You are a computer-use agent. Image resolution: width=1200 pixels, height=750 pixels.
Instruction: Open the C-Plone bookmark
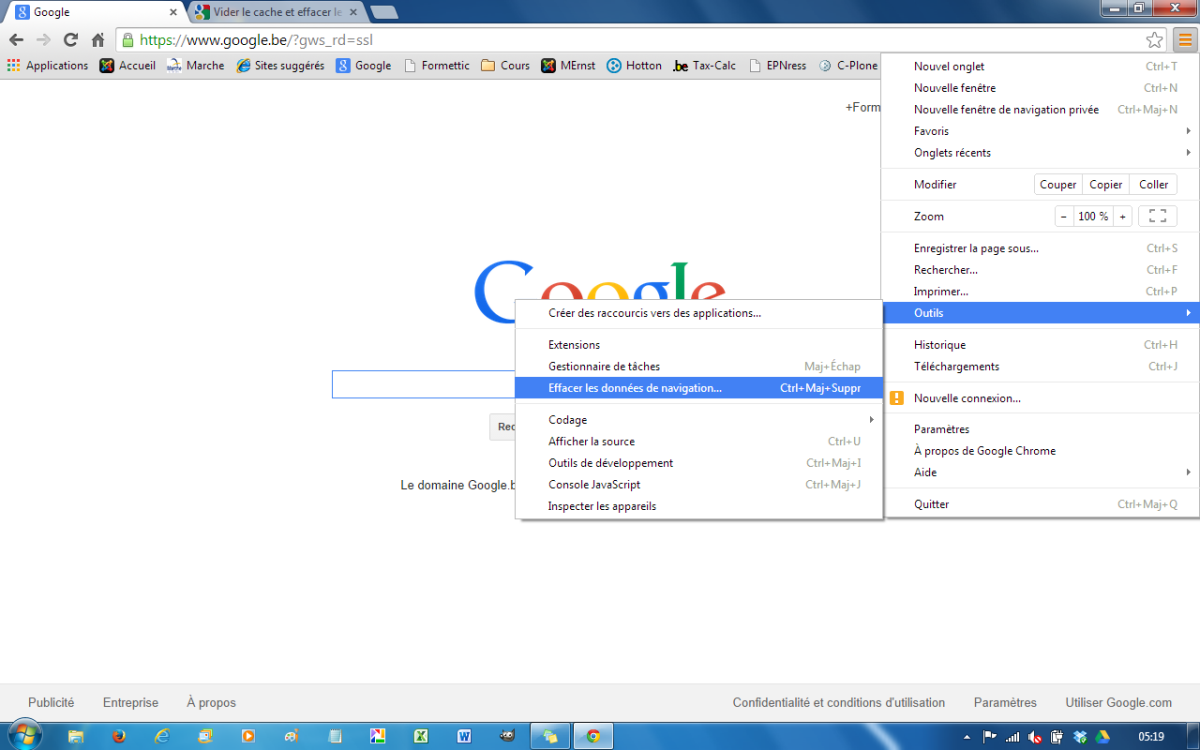click(x=848, y=66)
